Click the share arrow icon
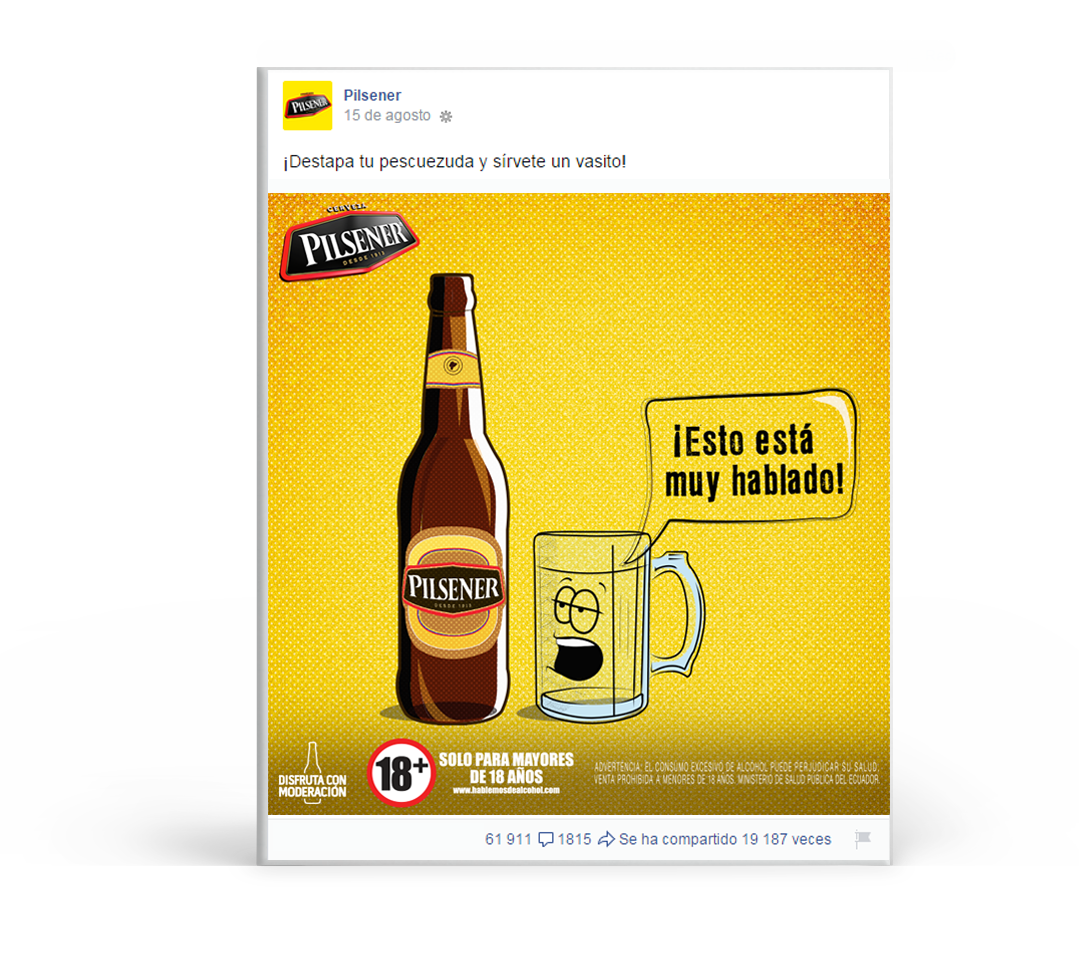The width and height of the screenshot is (1079, 960). 606,839
